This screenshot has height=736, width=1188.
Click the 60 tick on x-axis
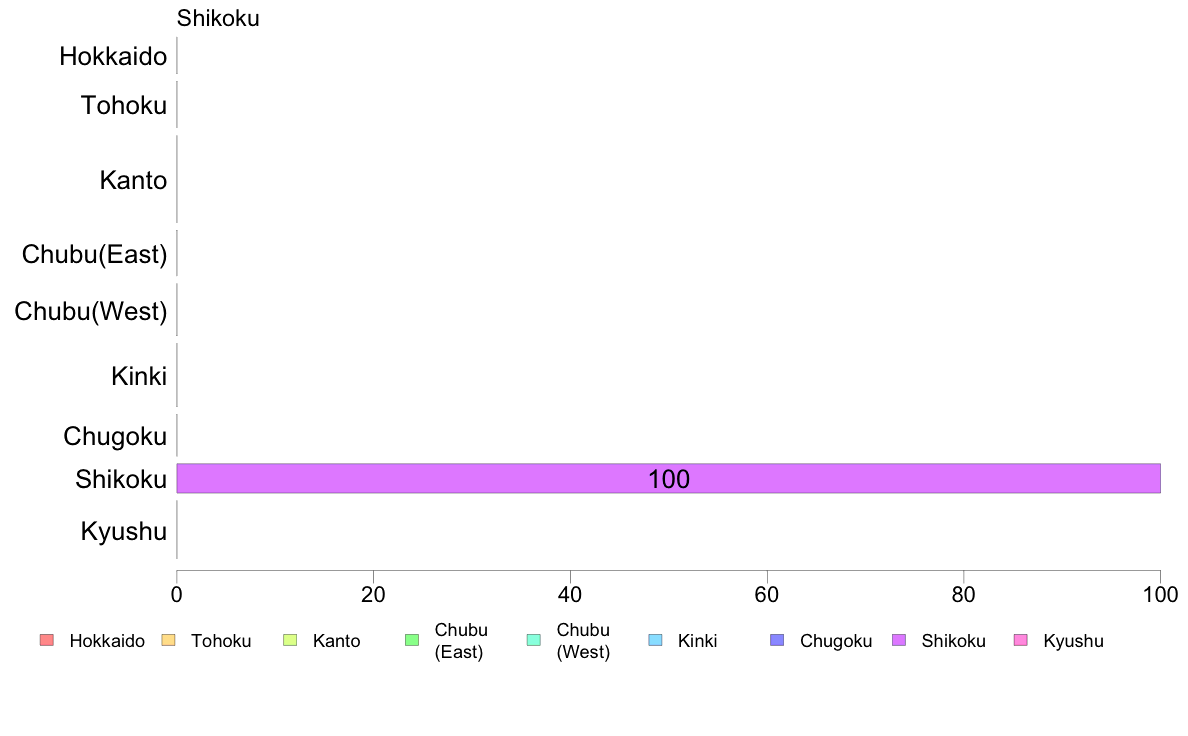coord(767,595)
